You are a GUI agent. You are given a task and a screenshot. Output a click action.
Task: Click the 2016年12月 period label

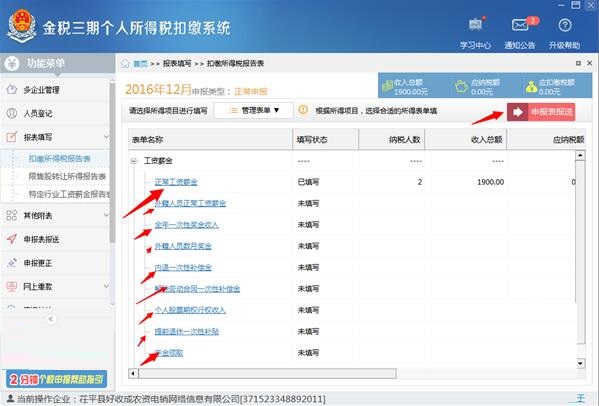tap(158, 89)
